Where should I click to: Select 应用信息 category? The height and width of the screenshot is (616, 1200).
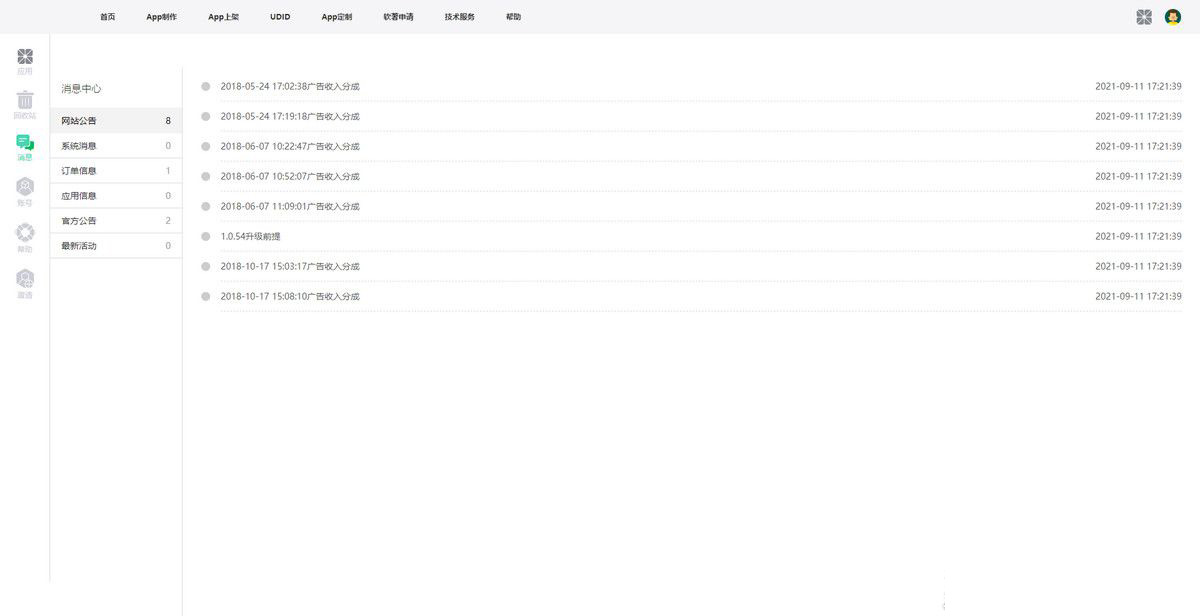80,196
